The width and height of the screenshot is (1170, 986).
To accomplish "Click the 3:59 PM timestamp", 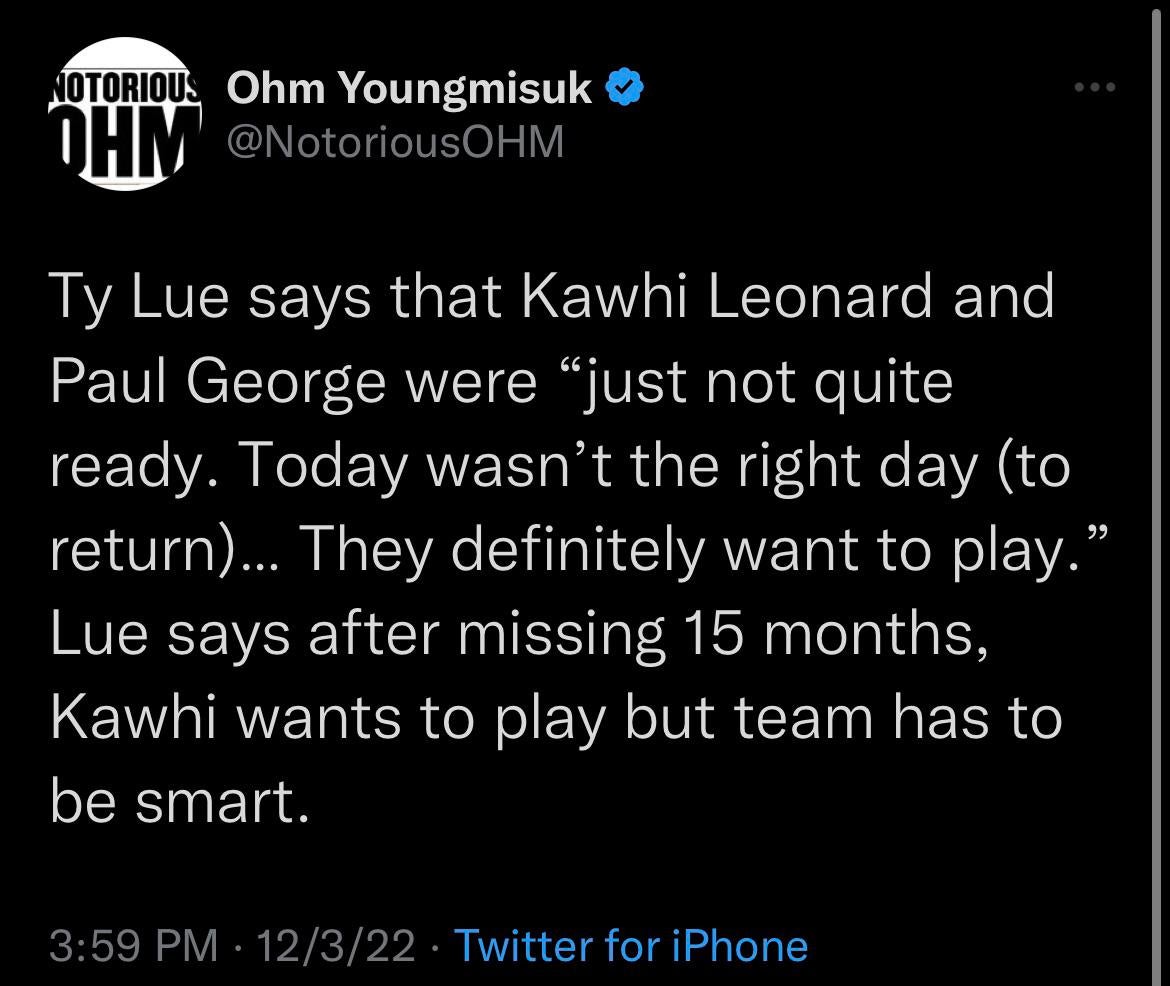I will point(132,945).
